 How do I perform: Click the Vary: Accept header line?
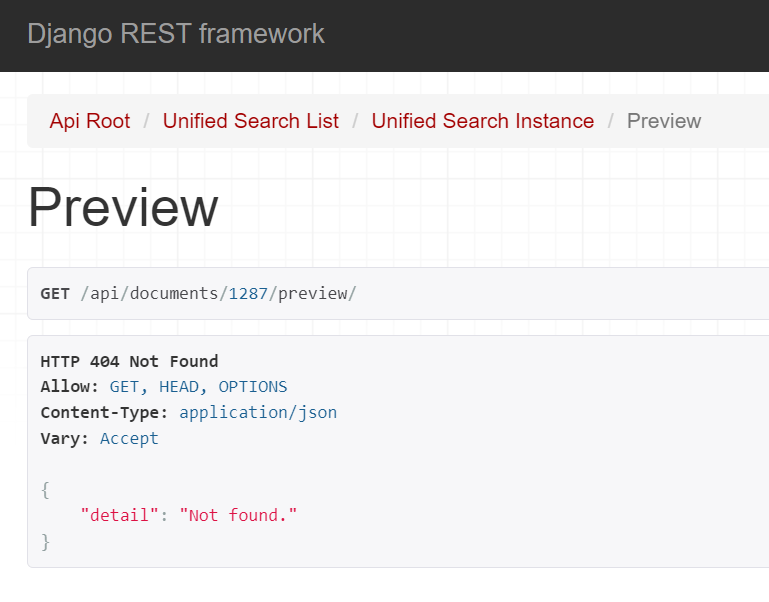click(x=100, y=438)
